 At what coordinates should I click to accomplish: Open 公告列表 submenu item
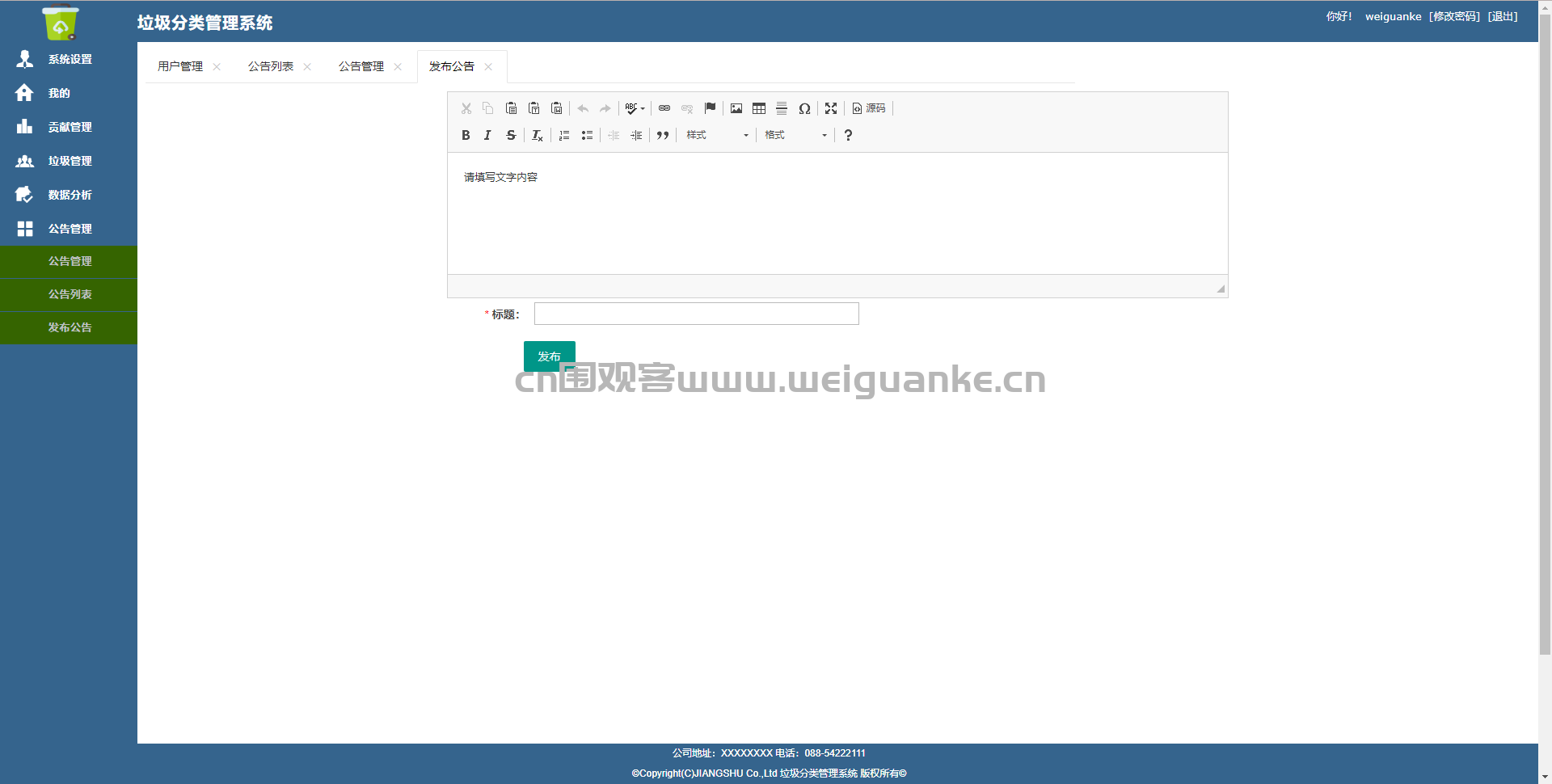69,295
